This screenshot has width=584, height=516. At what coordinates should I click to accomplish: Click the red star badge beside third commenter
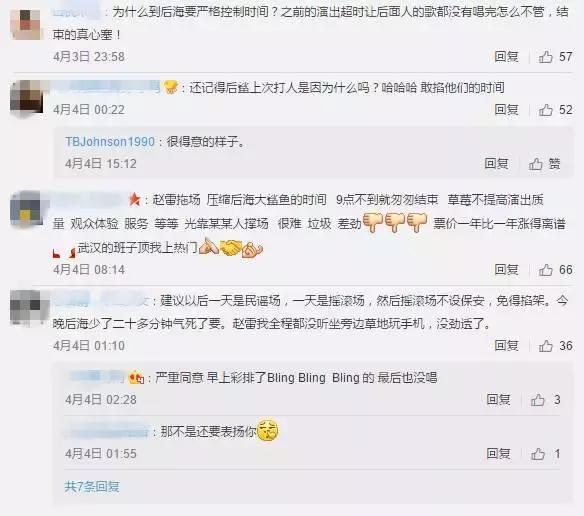[x=134, y=199]
